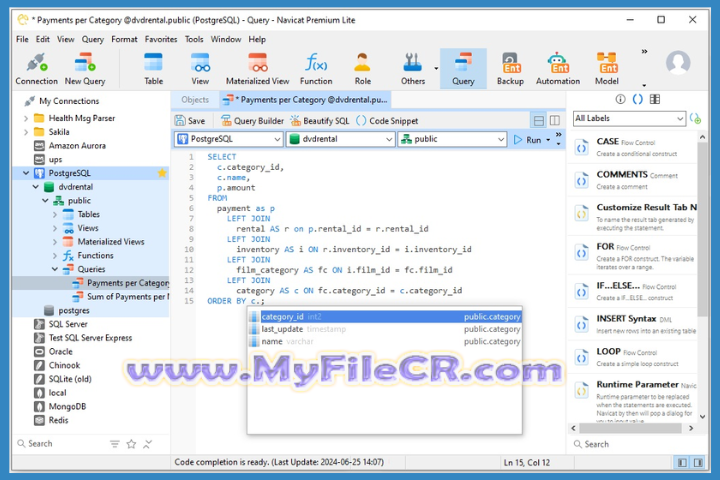Add a new snippet icon
This screenshot has height=480, width=720.
coord(695,119)
